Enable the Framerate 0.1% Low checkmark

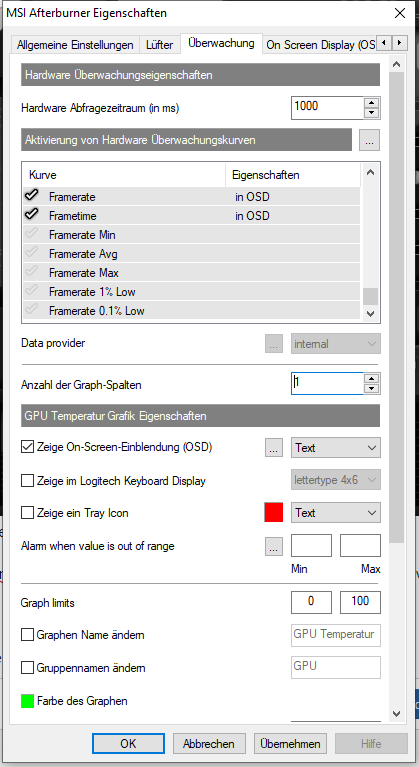[32, 310]
